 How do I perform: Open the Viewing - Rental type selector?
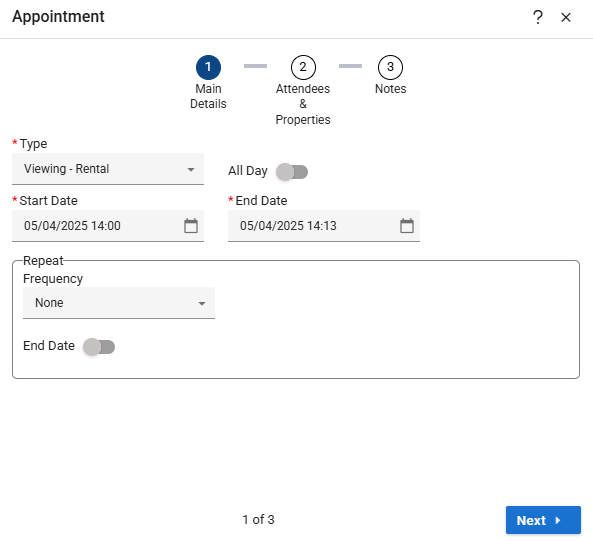(108, 169)
